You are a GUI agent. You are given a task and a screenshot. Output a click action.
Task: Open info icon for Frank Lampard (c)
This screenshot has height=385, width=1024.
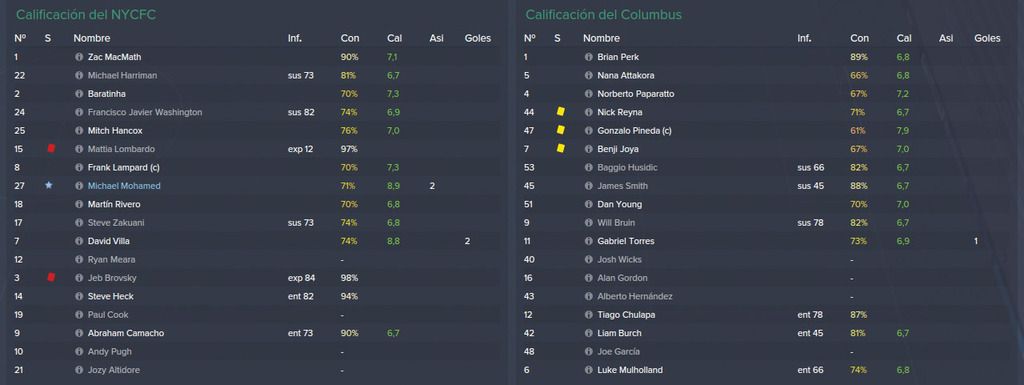pyautogui.click(x=79, y=167)
